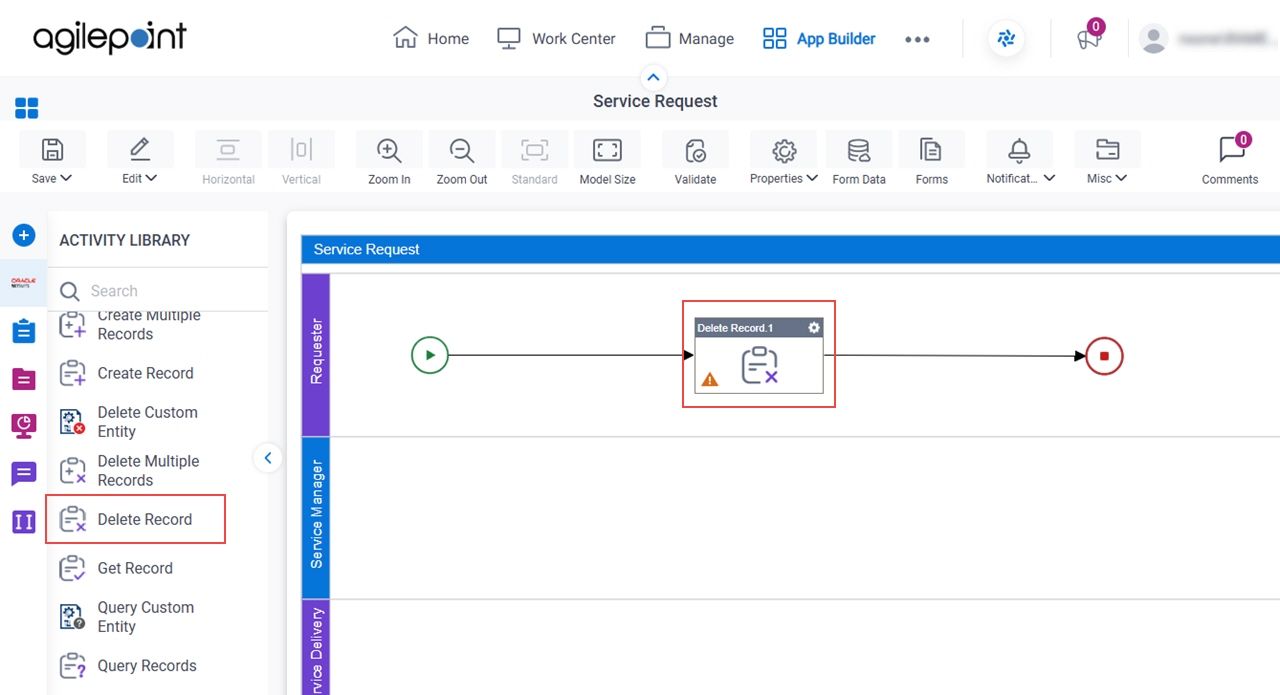The width and height of the screenshot is (1280, 695).
Task: Select Create Record activity
Action: [x=126, y=373]
